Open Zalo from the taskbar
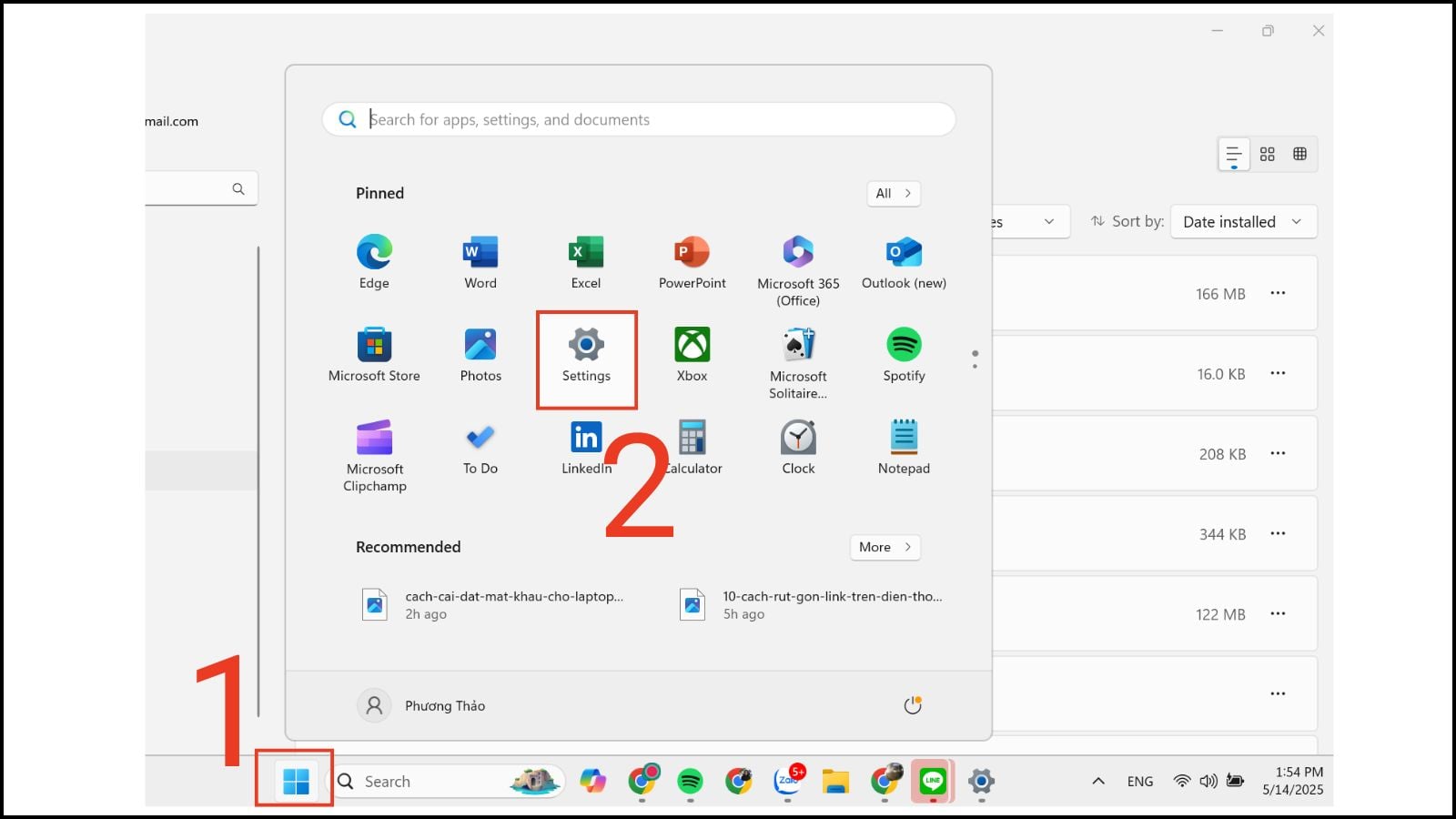 point(786,781)
